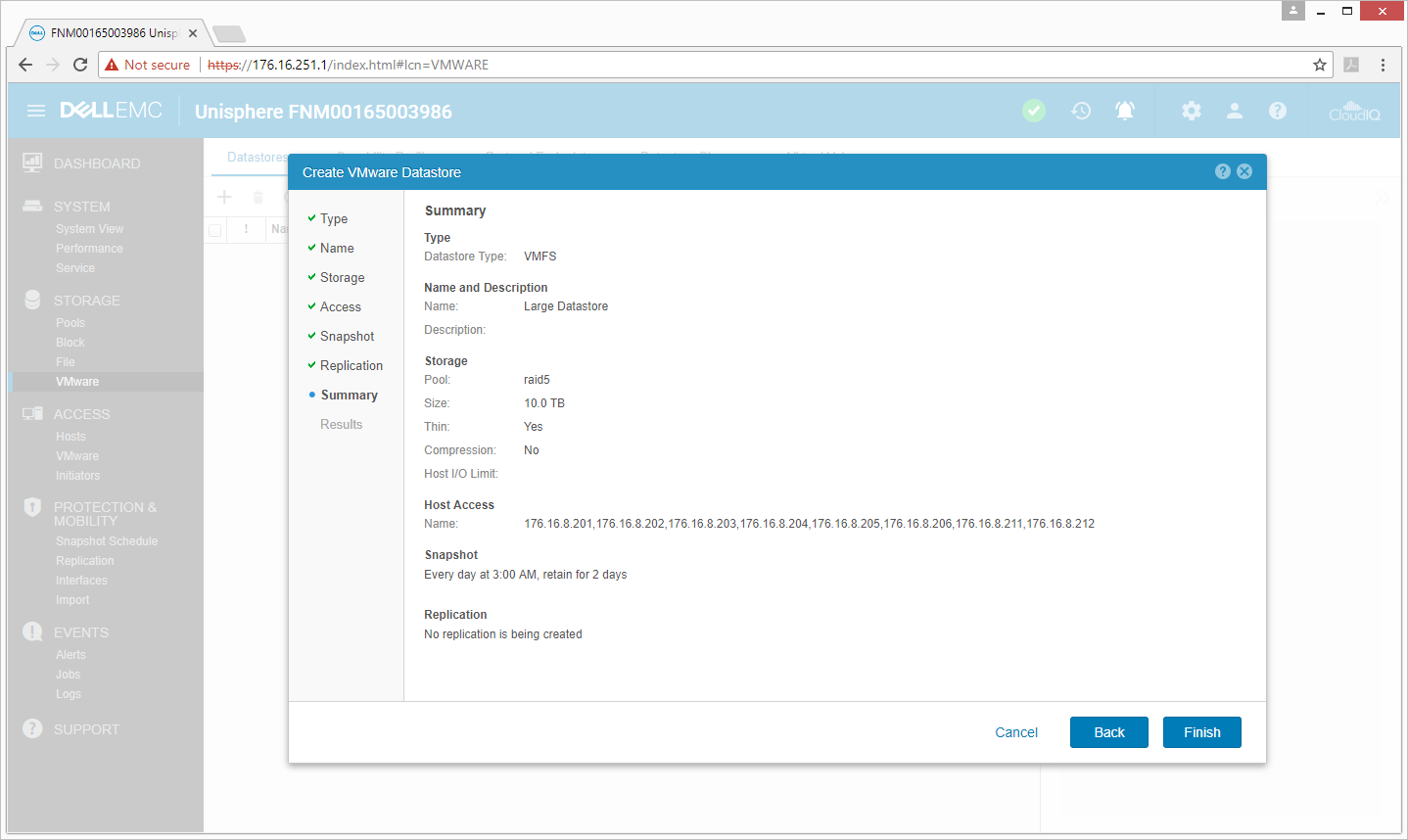Click the Access section icon
The image size is (1408, 840).
(x=32, y=413)
